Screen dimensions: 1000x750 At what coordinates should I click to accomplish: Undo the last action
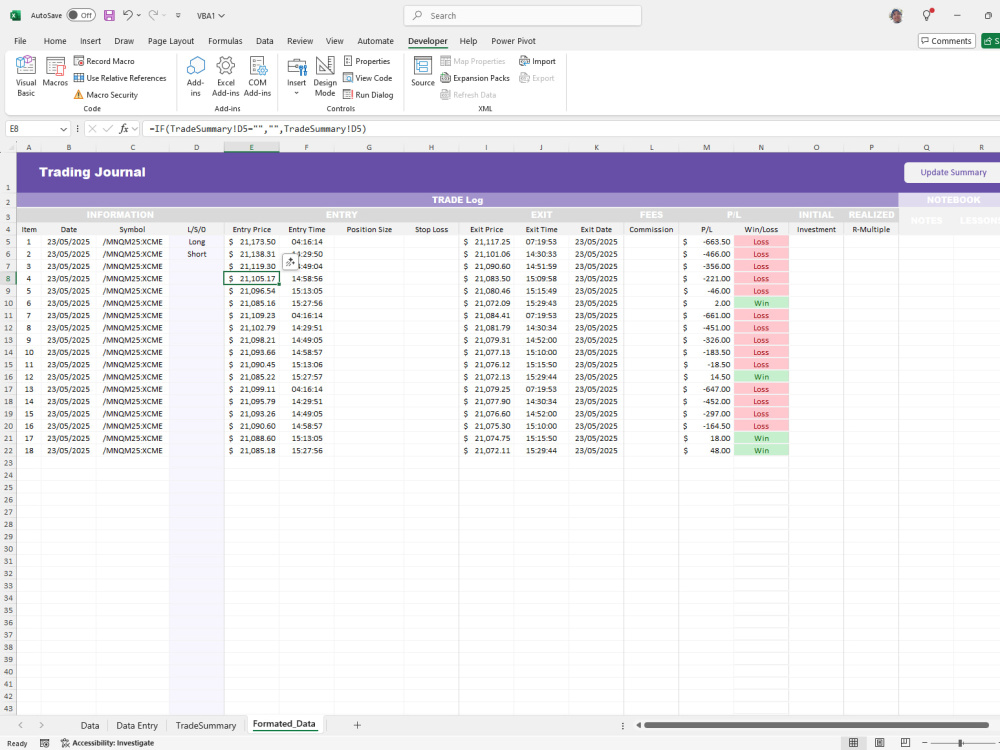coord(128,15)
